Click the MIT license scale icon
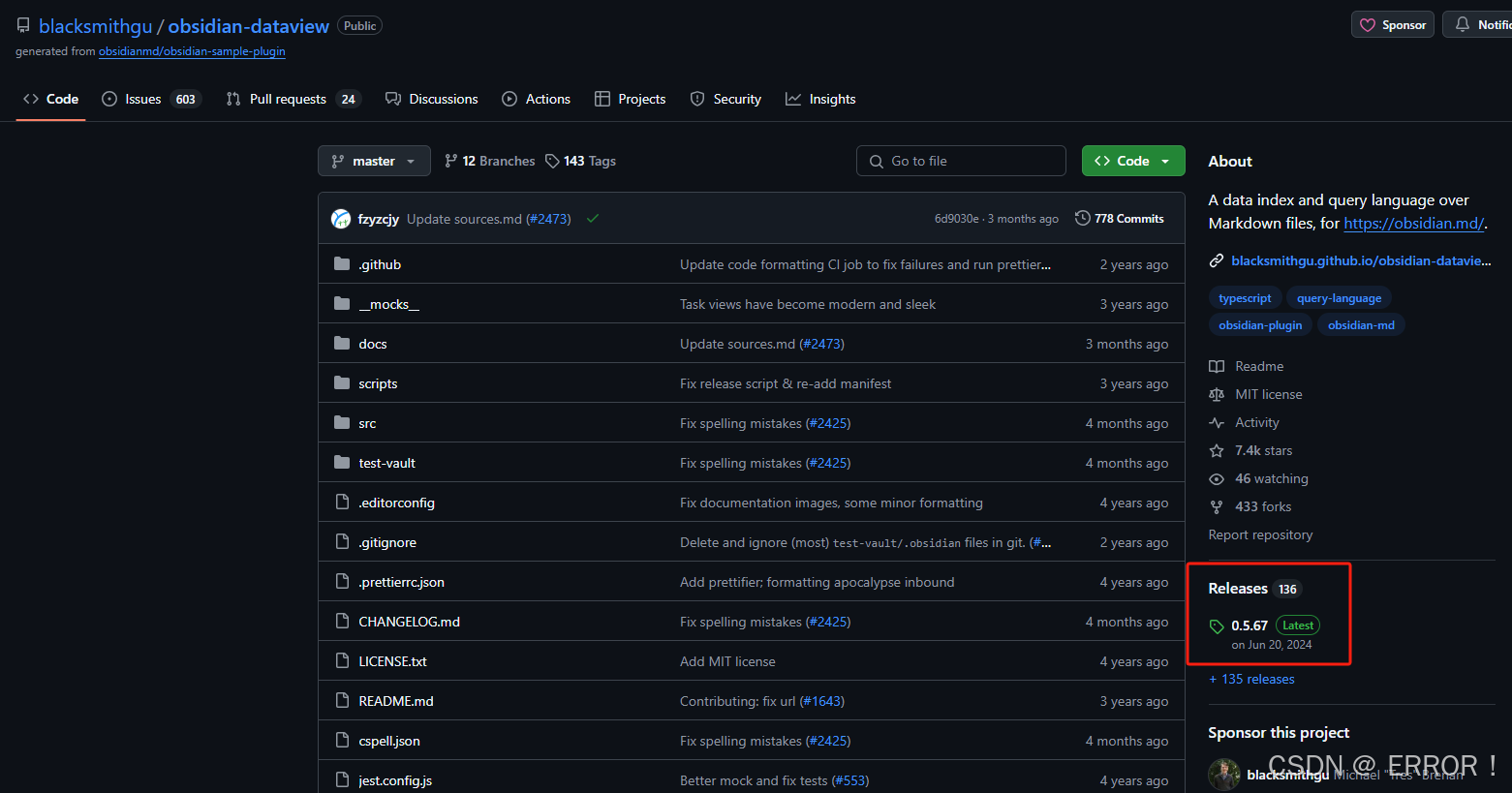This screenshot has width=1512, height=793. click(1217, 394)
